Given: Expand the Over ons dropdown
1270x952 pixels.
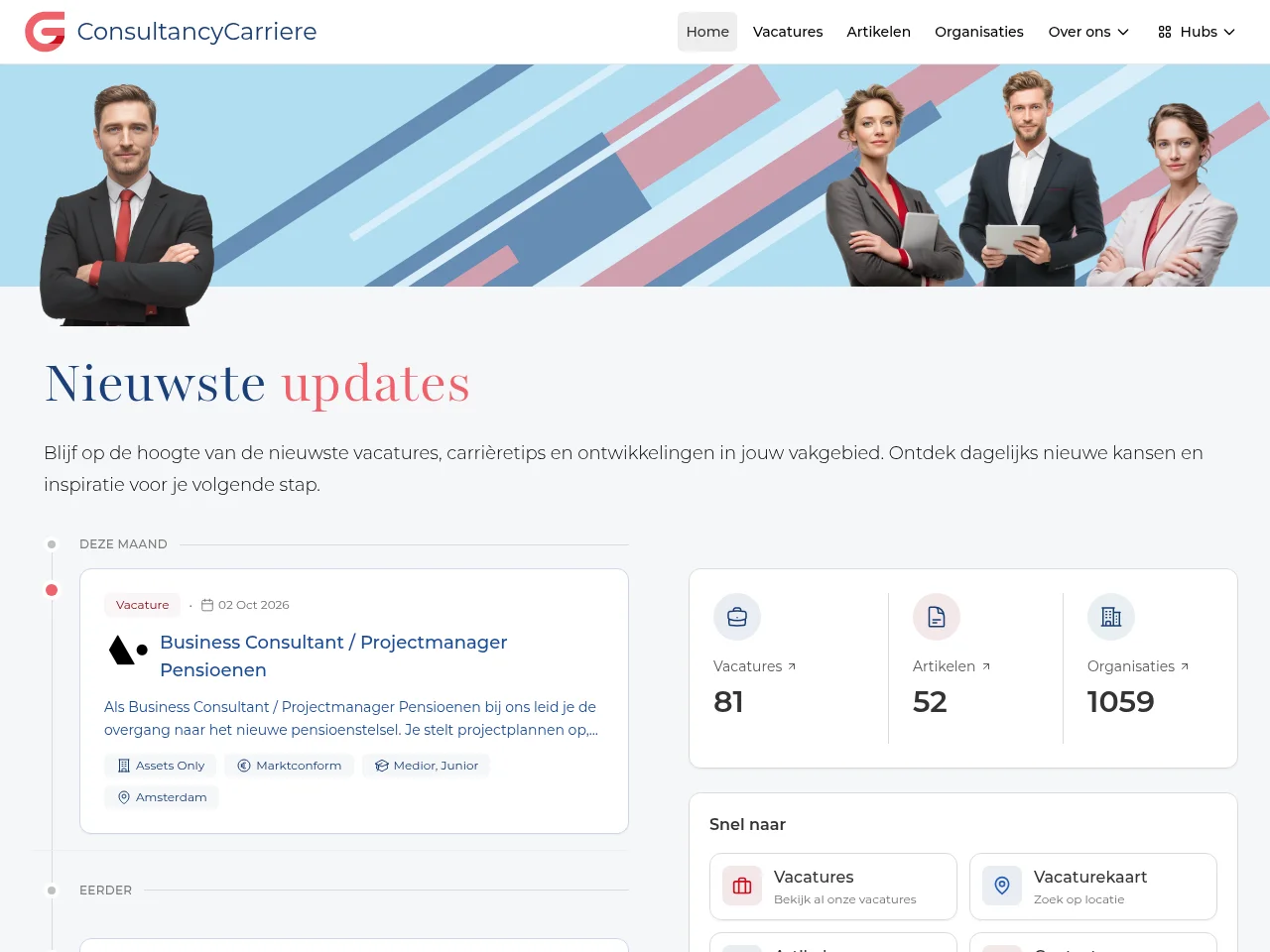Looking at the screenshot, I should click(1088, 32).
